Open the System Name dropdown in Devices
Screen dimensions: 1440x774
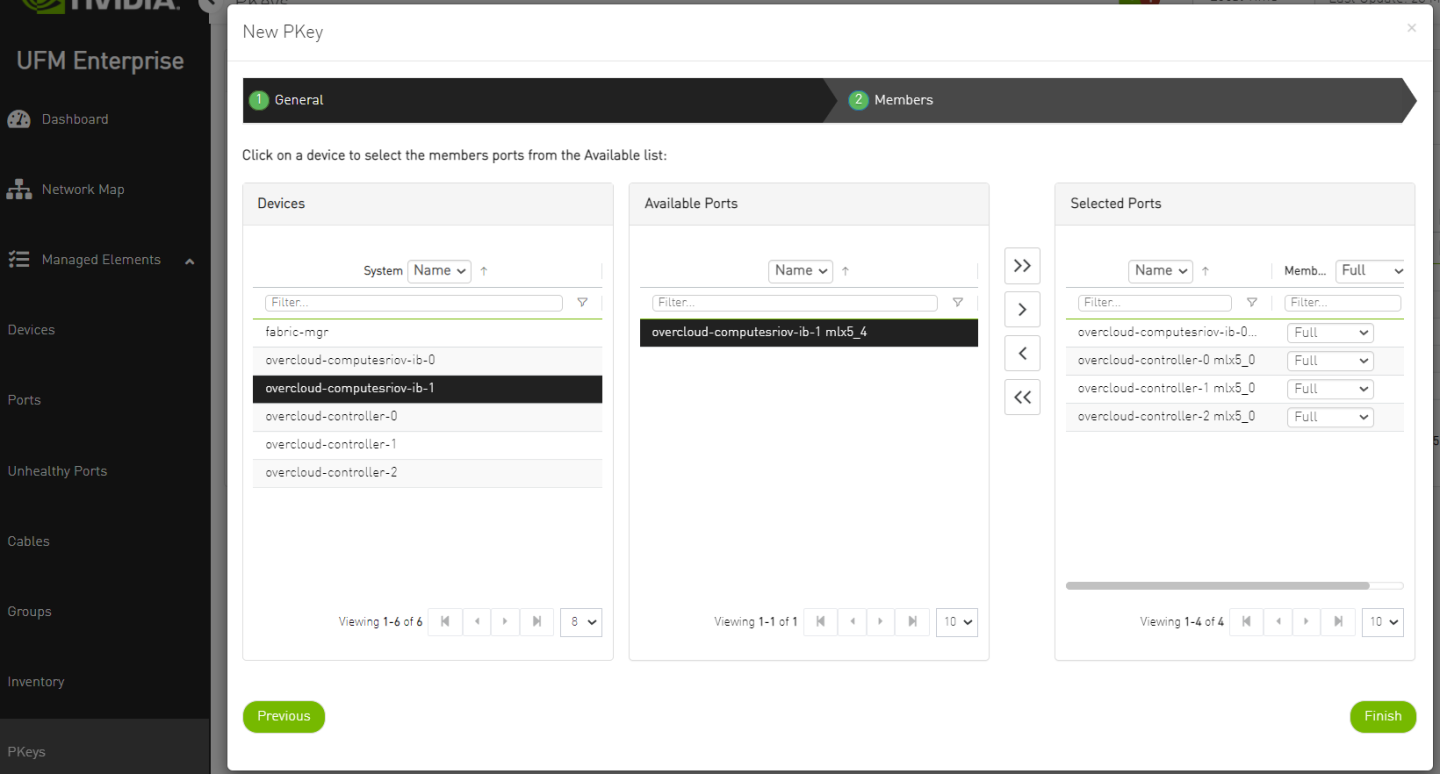439,271
